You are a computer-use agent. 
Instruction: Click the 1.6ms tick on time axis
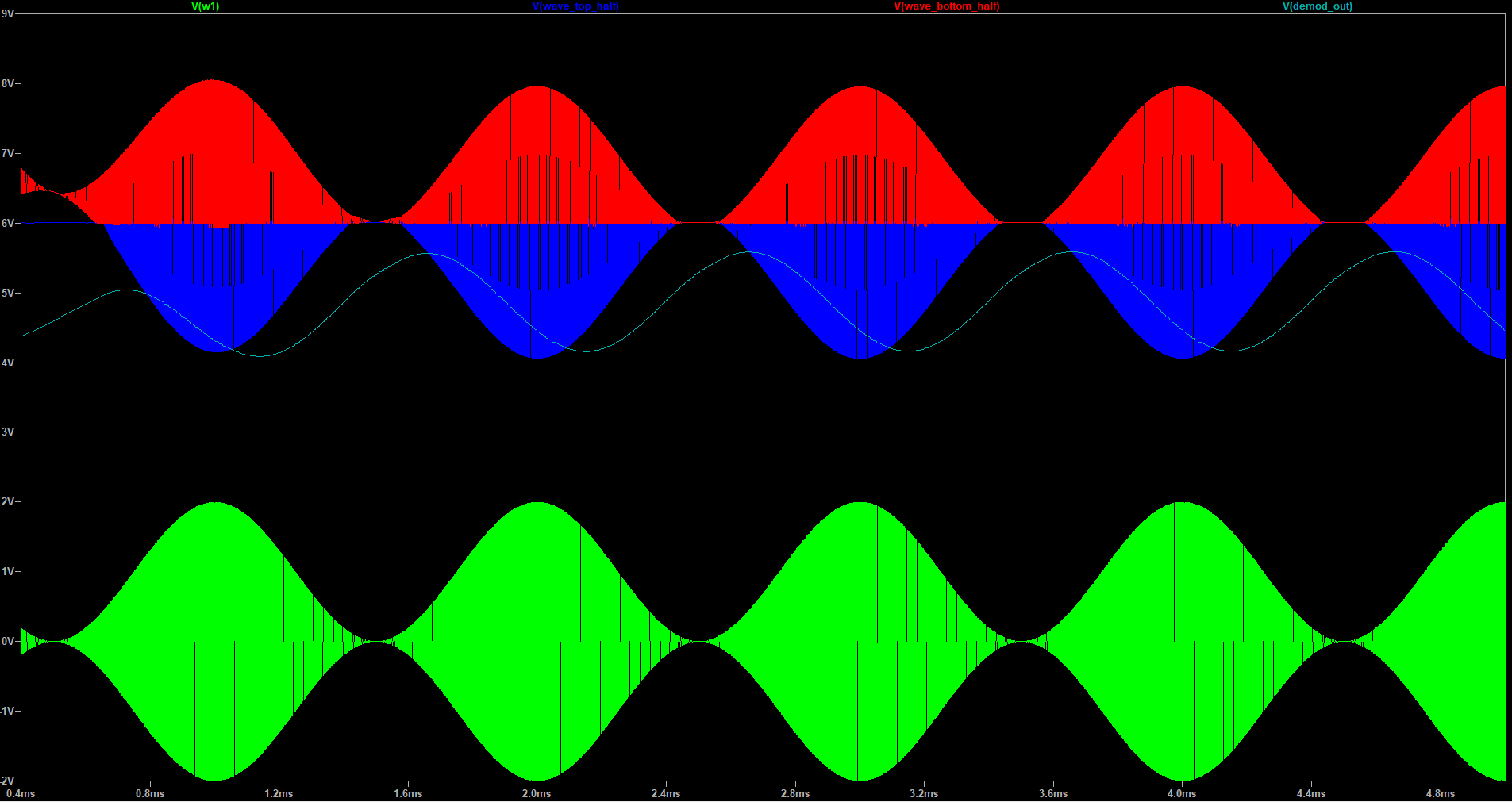point(408,793)
